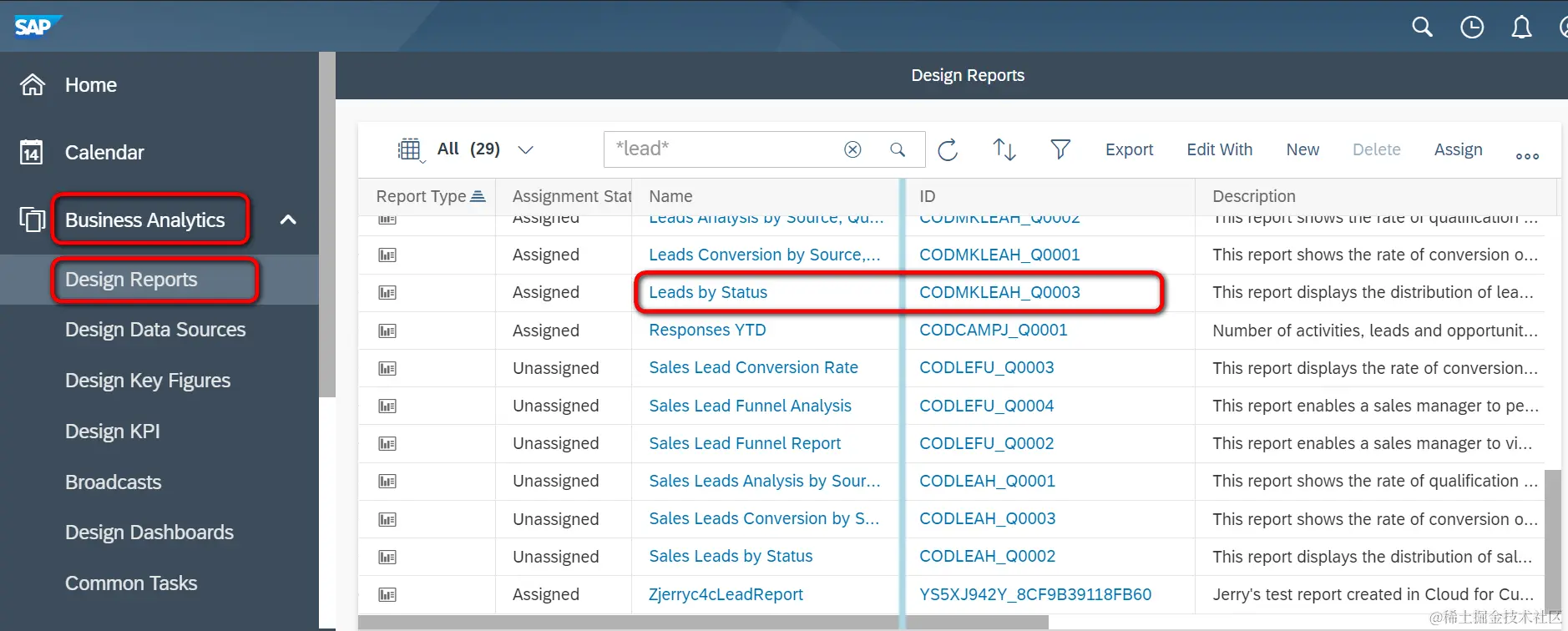The image size is (1568, 631).
Task: Open ID link CODLEFU_Q0002
Action: (x=986, y=443)
